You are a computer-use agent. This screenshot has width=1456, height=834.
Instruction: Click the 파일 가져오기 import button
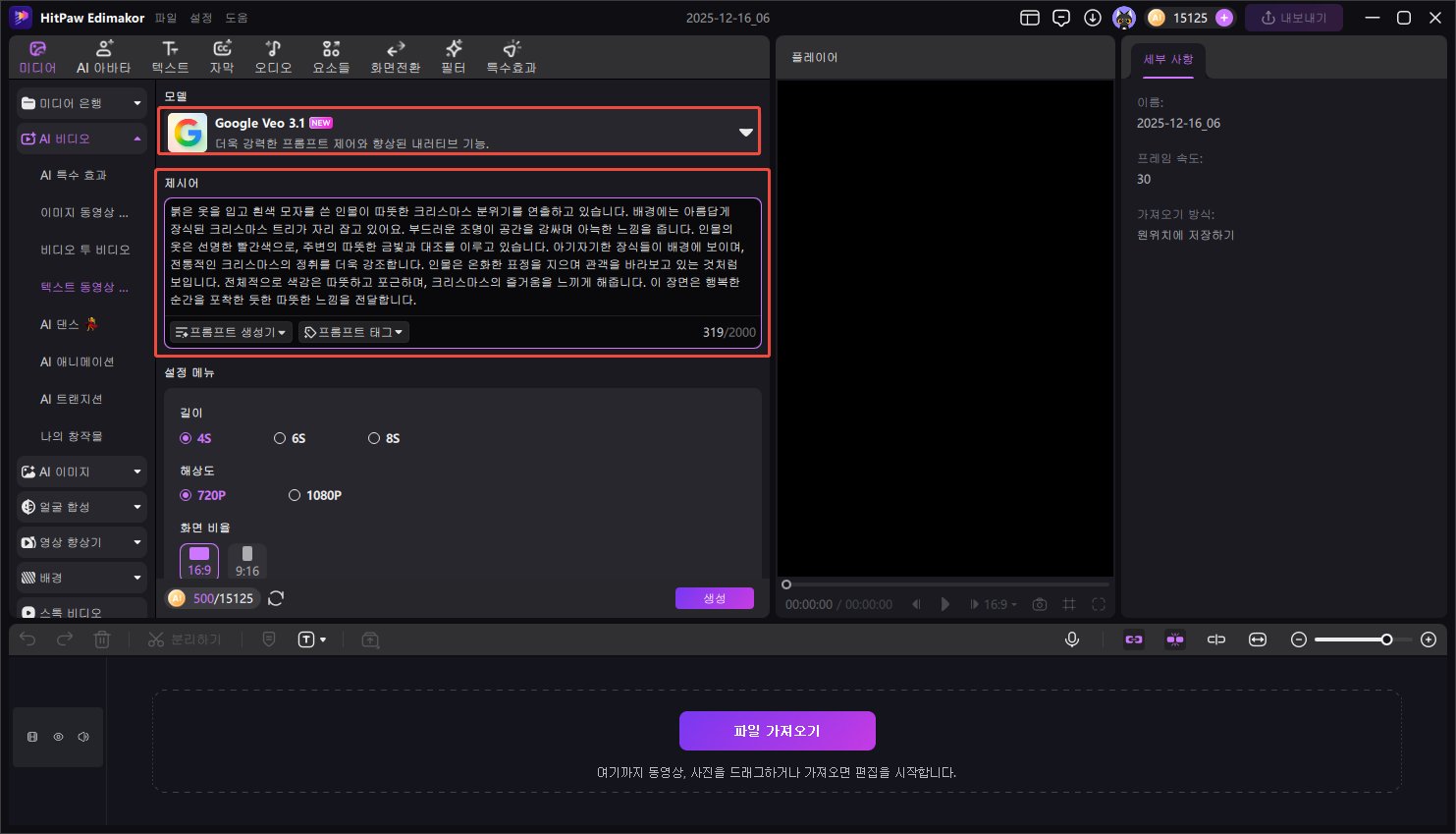click(777, 730)
